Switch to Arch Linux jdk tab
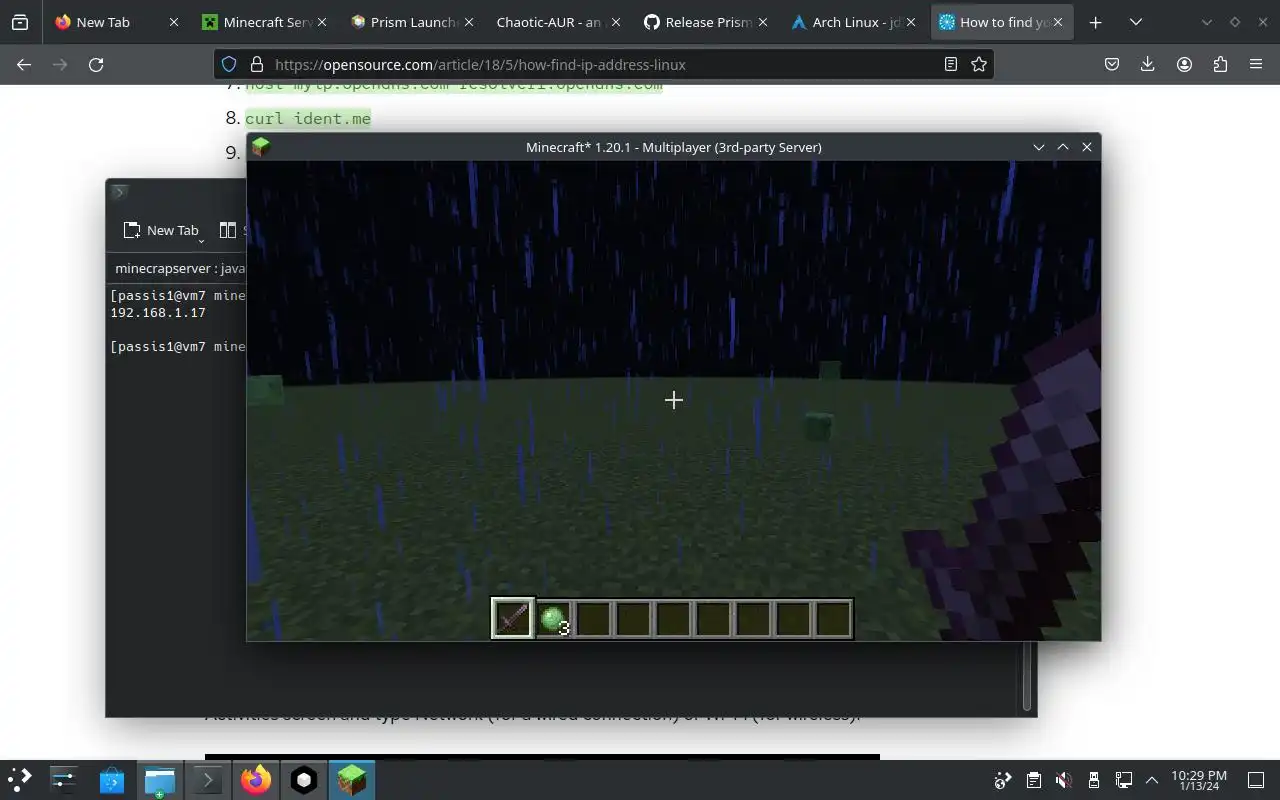Screen dimensions: 1280x800 [x=851, y=22]
